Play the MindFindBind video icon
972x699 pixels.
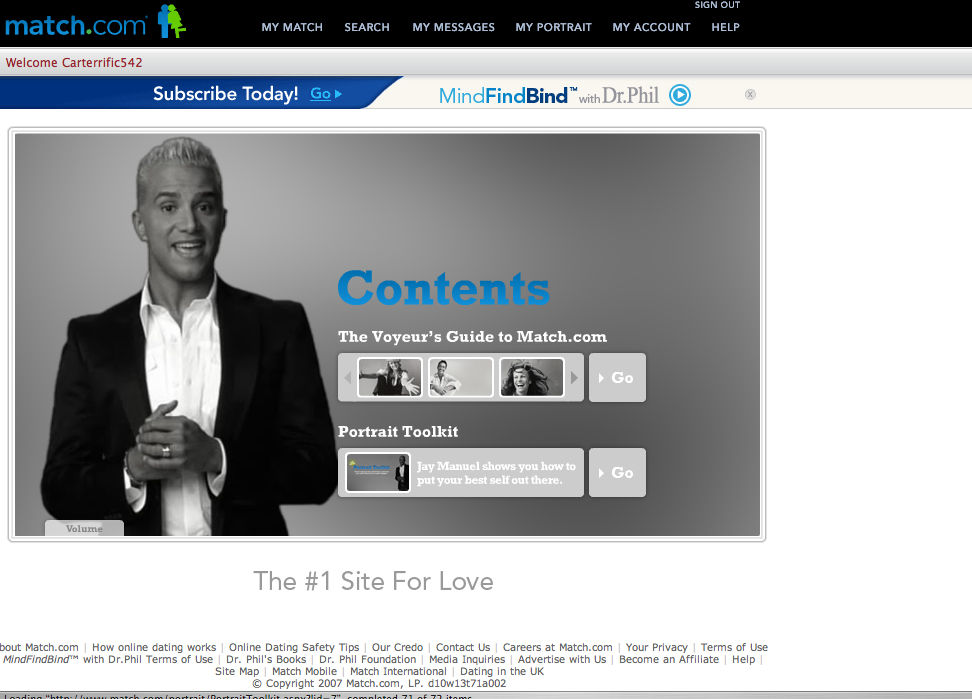[679, 95]
